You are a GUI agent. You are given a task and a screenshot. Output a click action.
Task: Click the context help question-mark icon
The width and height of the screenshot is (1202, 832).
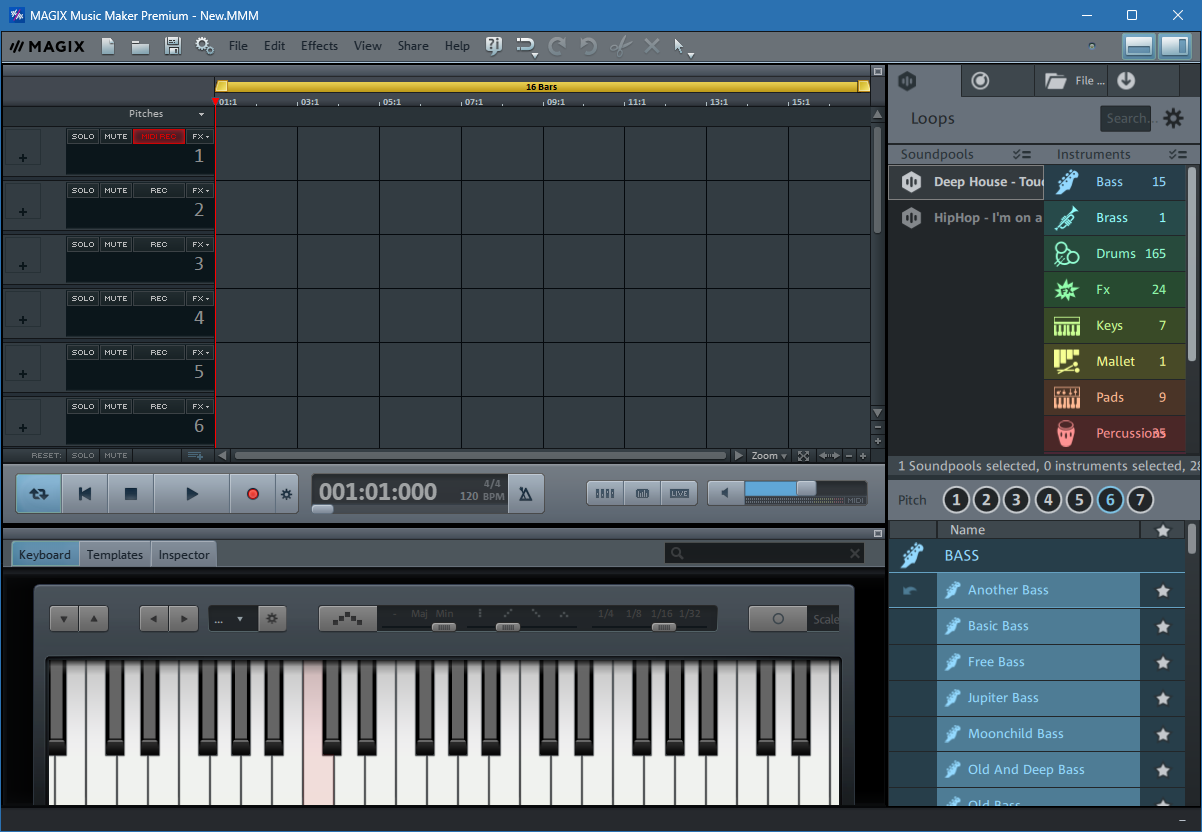(x=494, y=46)
